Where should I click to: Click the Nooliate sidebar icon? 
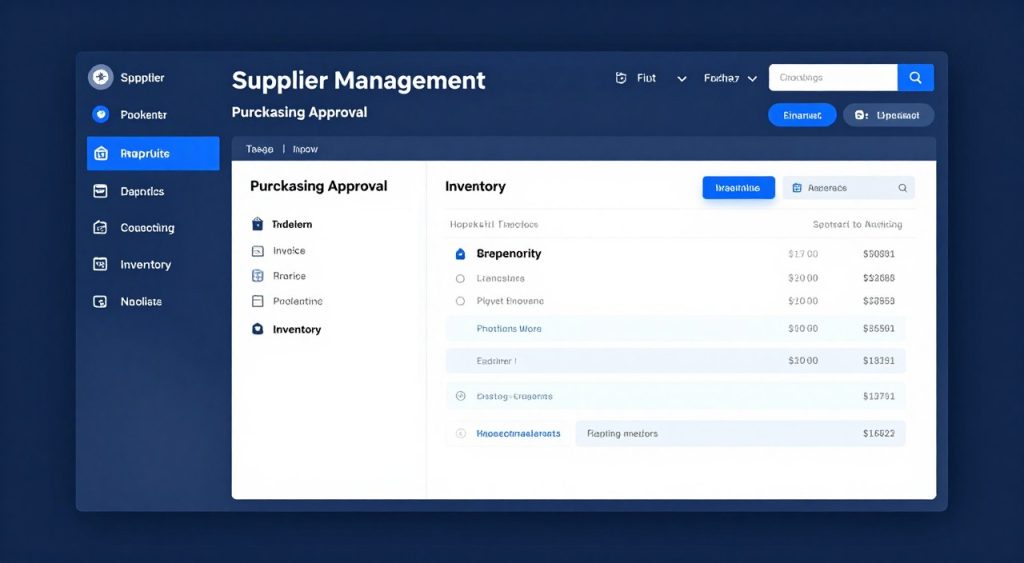[100, 301]
